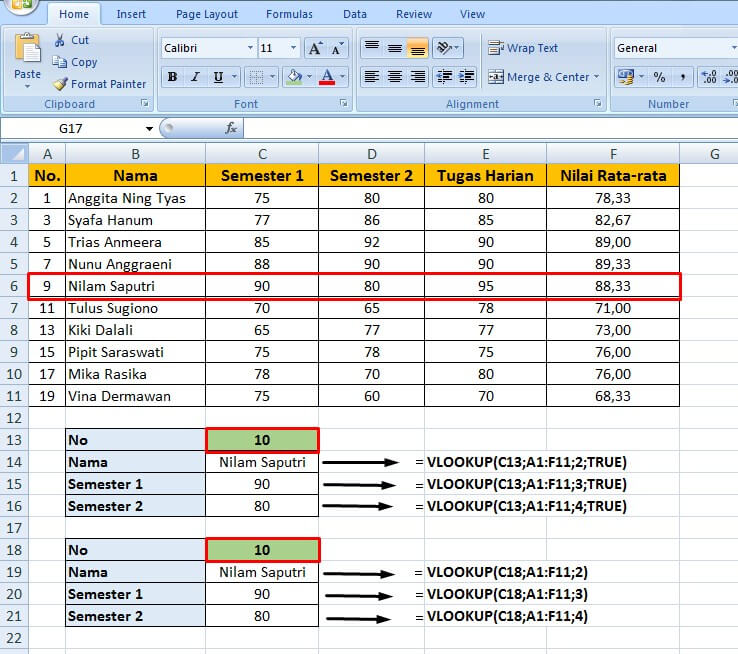Image resolution: width=738 pixels, height=654 pixels.
Task: Click green lookup cell C13
Action: 262,440
